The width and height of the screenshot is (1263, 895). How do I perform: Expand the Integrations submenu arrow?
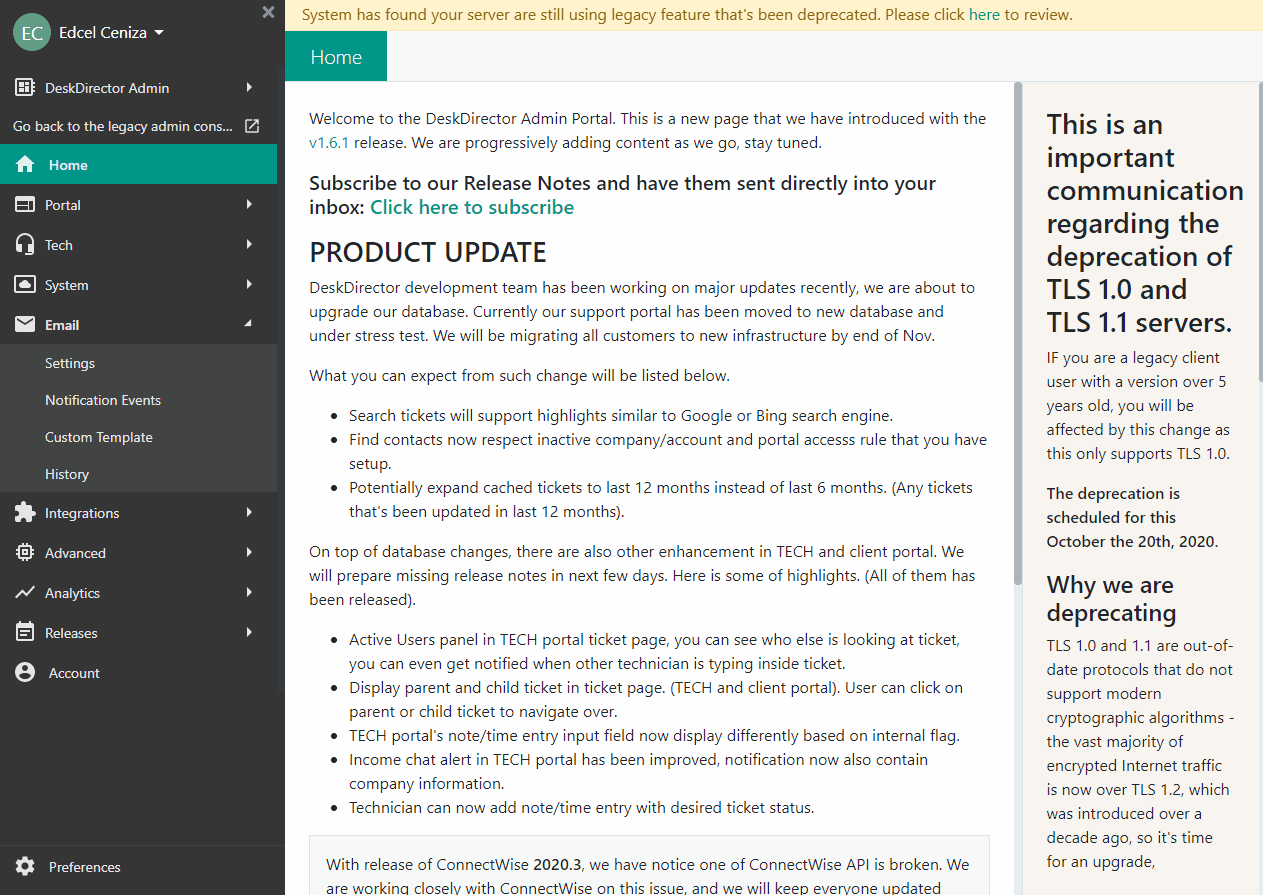(249, 513)
